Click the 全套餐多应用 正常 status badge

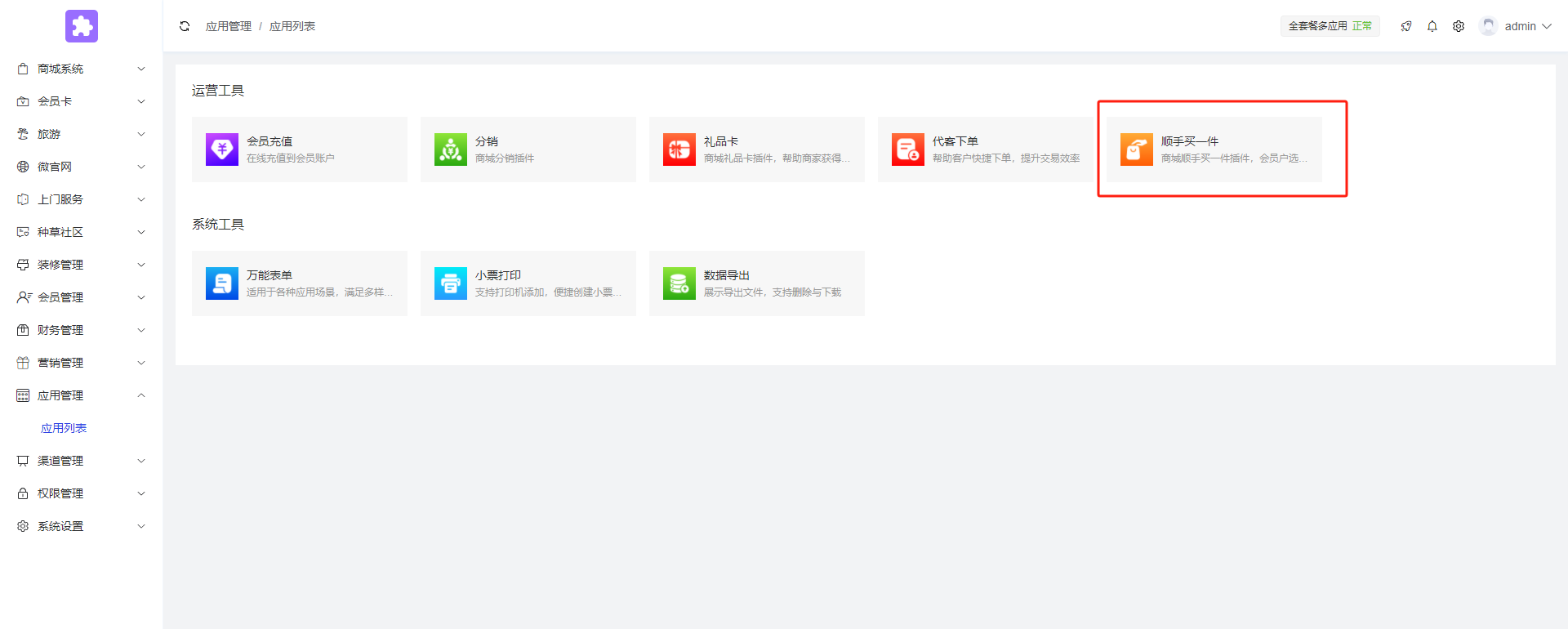1330,26
